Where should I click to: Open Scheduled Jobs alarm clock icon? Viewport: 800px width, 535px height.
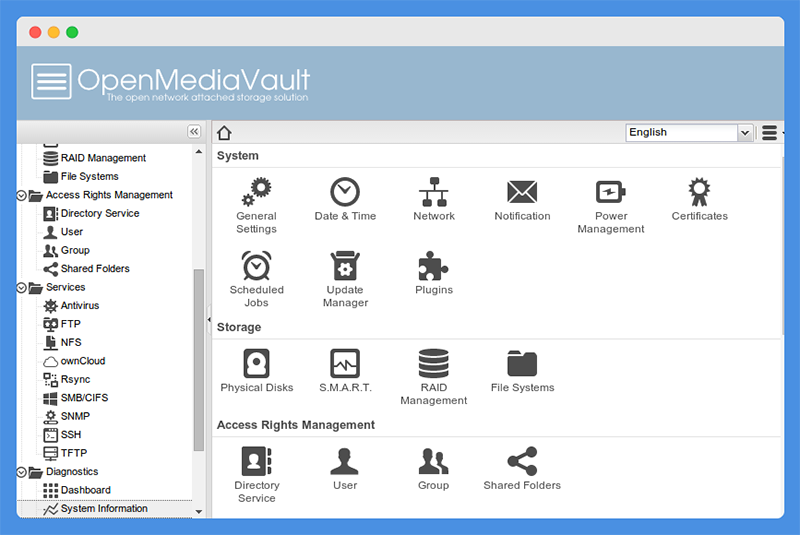(256, 279)
